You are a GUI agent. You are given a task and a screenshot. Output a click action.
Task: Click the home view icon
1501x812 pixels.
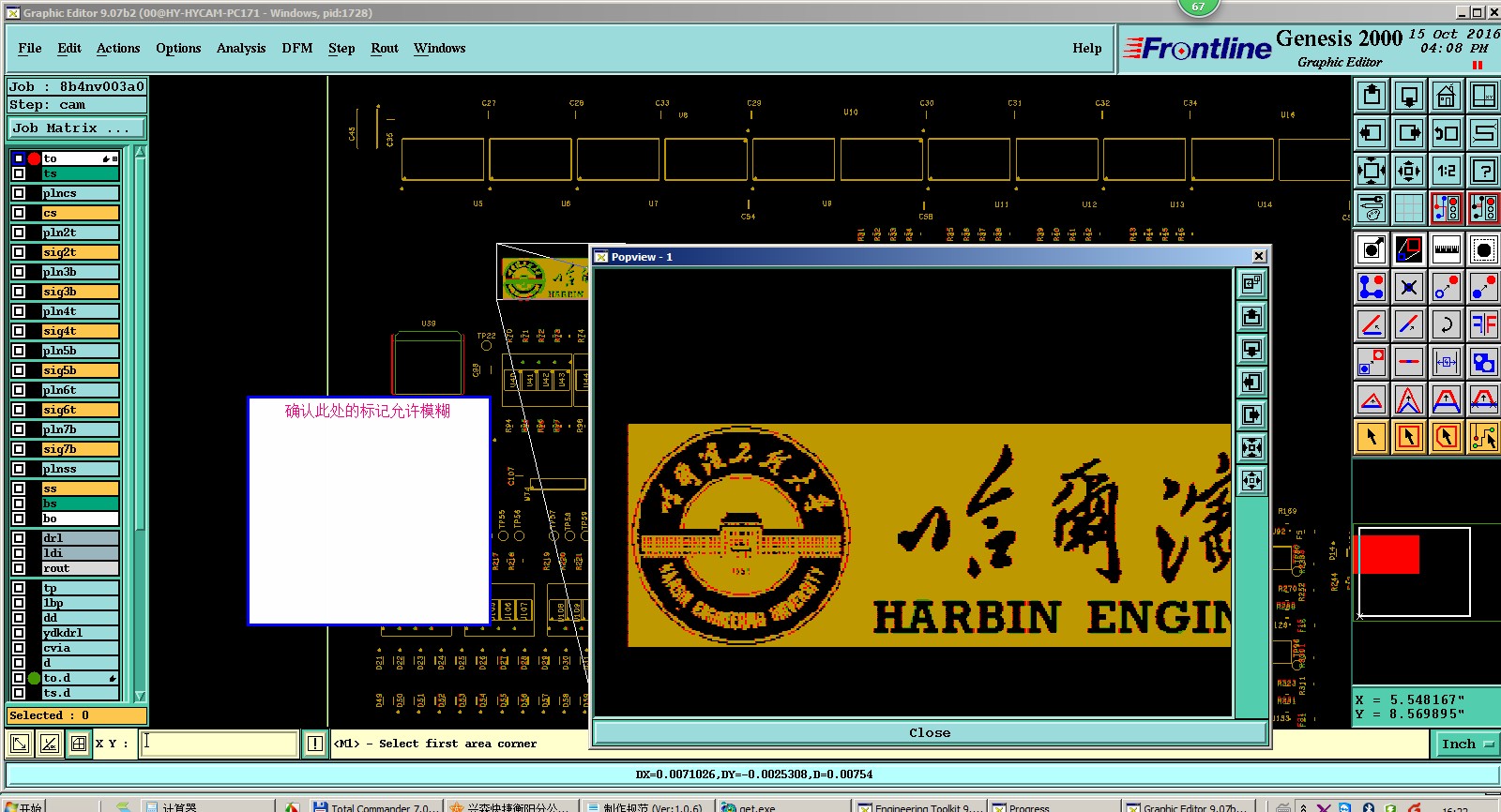pyautogui.click(x=1447, y=96)
